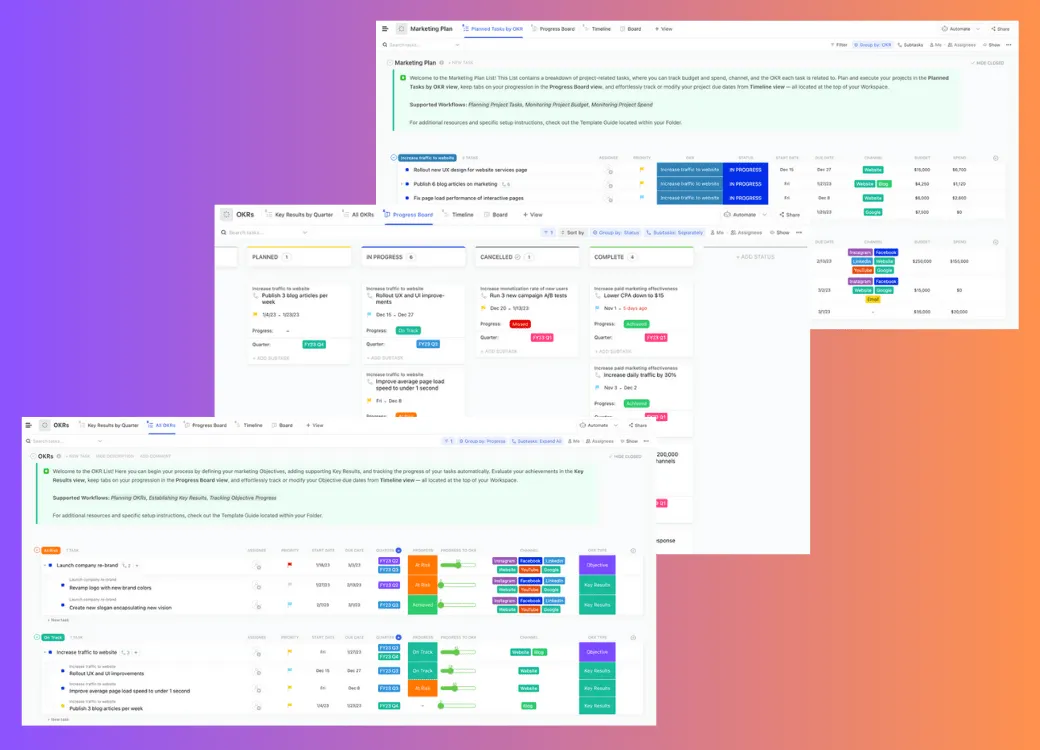
Task: Toggle the Show option in Progress Board toolbar
Action: click(779, 233)
